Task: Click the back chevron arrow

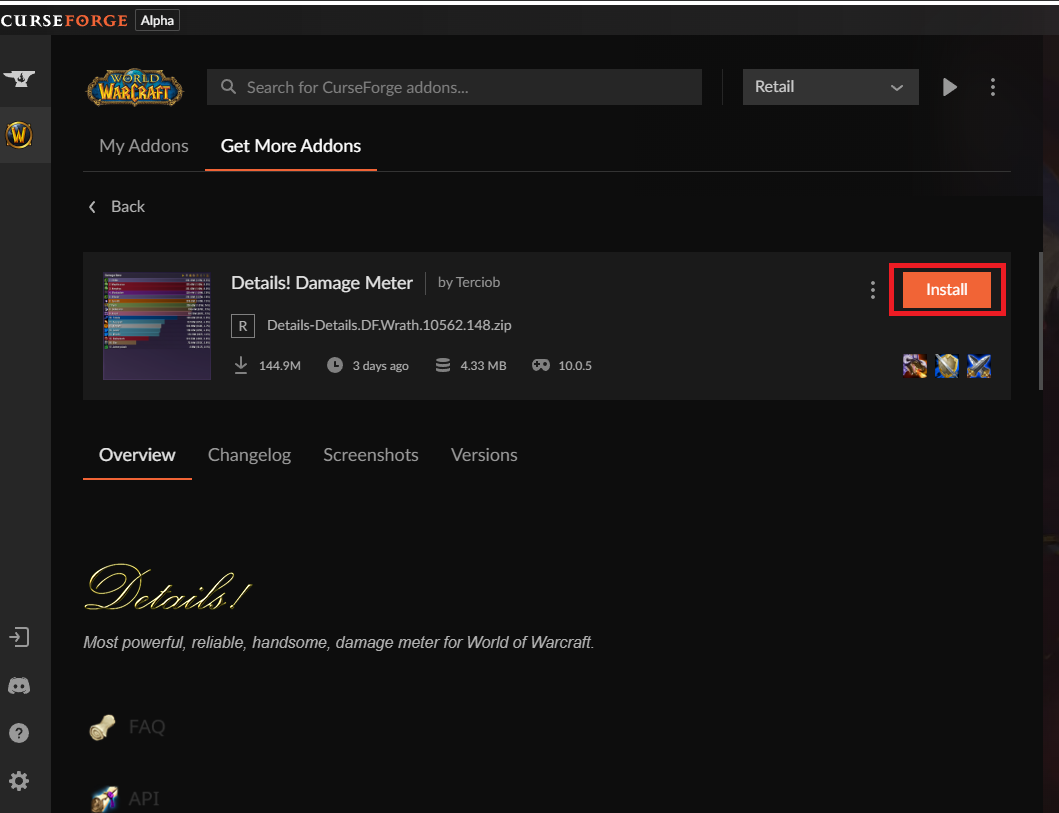Action: (x=93, y=207)
